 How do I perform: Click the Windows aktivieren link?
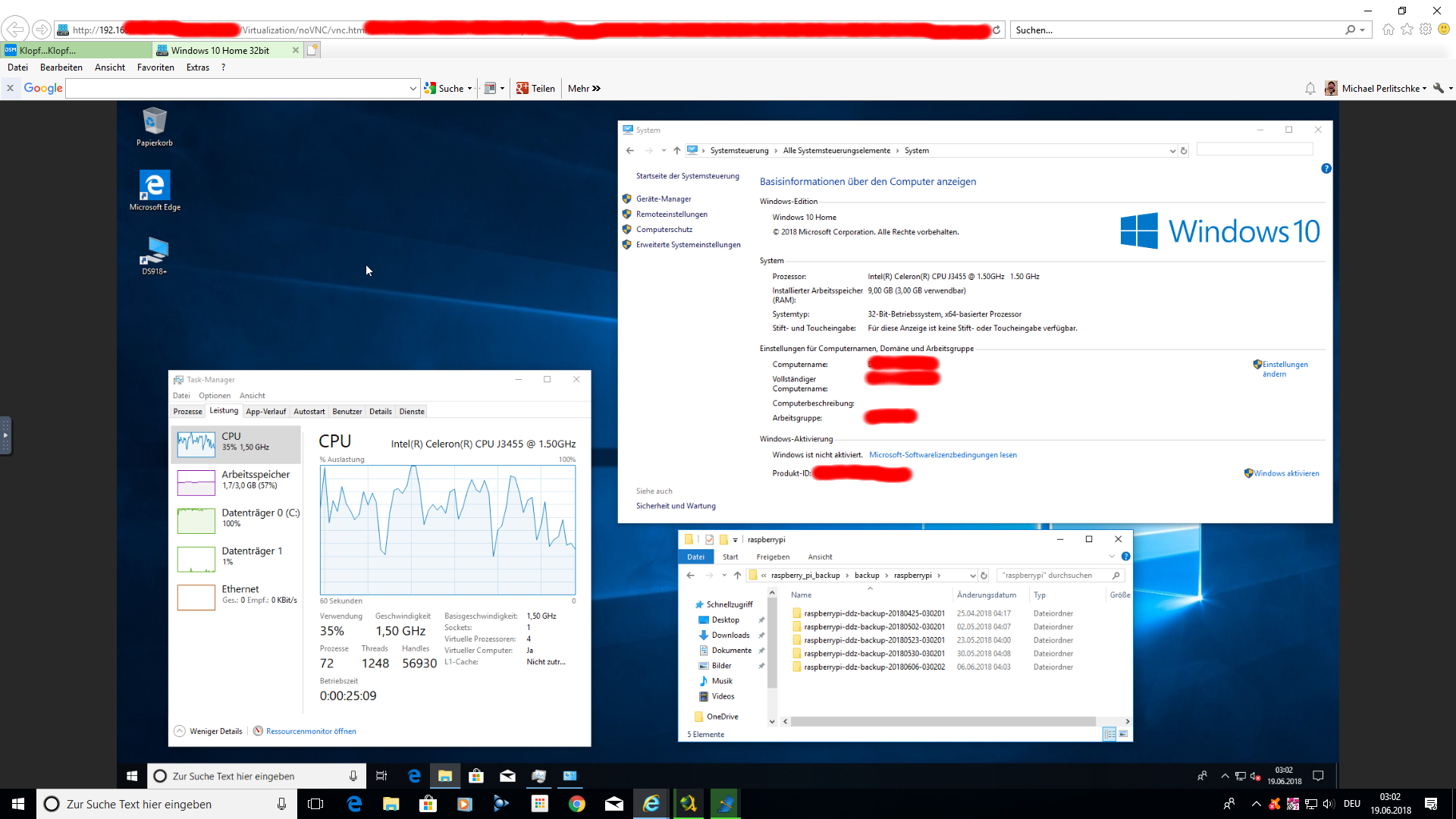[1286, 473]
